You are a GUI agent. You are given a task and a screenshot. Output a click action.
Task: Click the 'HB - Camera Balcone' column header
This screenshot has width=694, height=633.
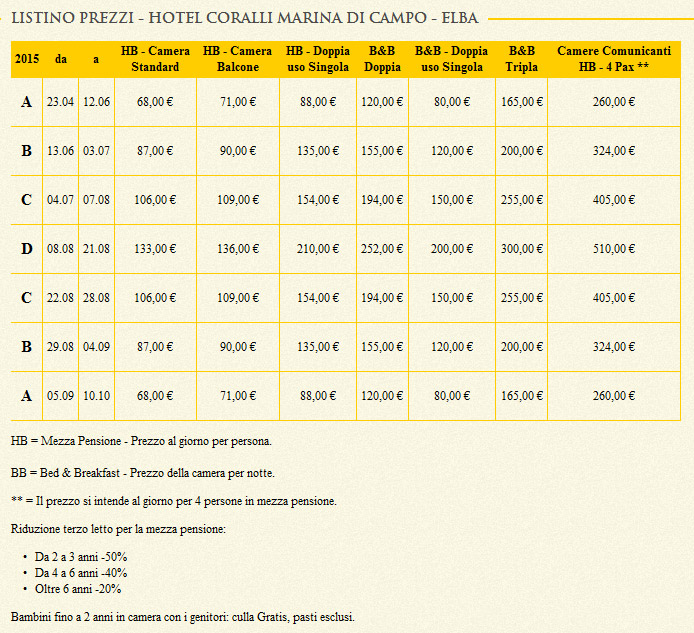coord(238,59)
